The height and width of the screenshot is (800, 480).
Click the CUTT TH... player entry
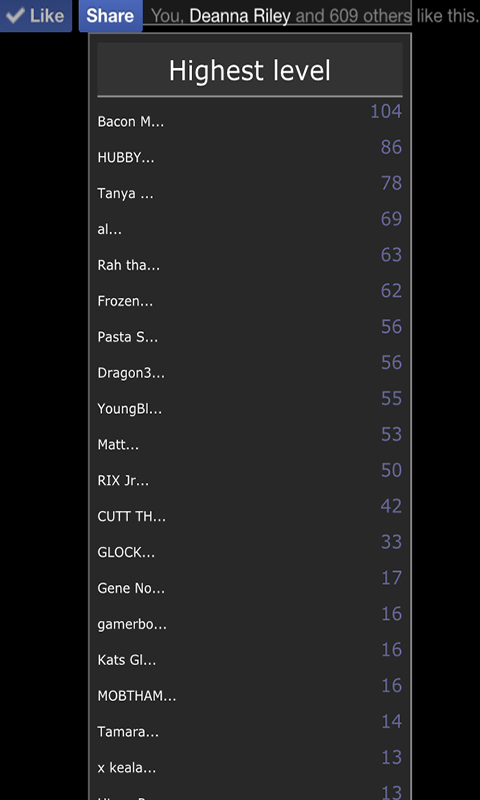[x=250, y=511]
